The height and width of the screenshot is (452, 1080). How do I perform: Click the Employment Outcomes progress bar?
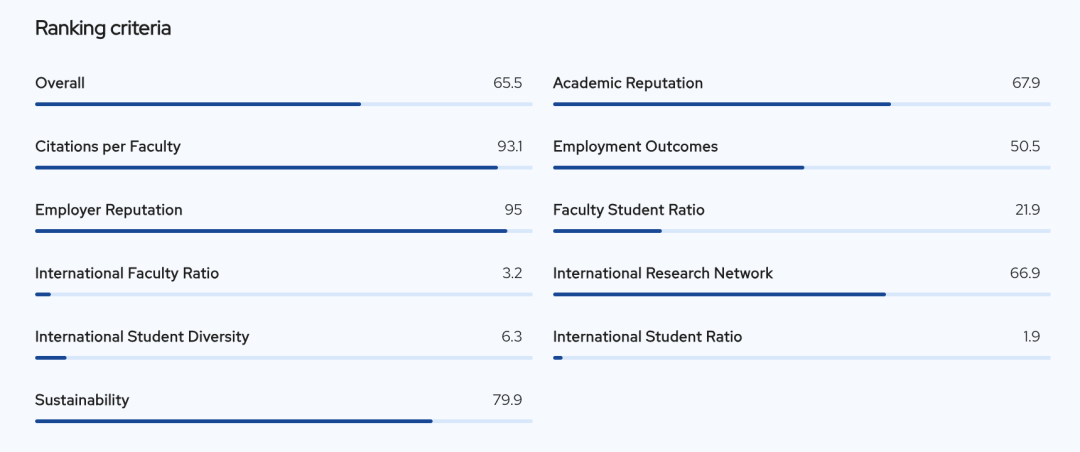click(801, 167)
